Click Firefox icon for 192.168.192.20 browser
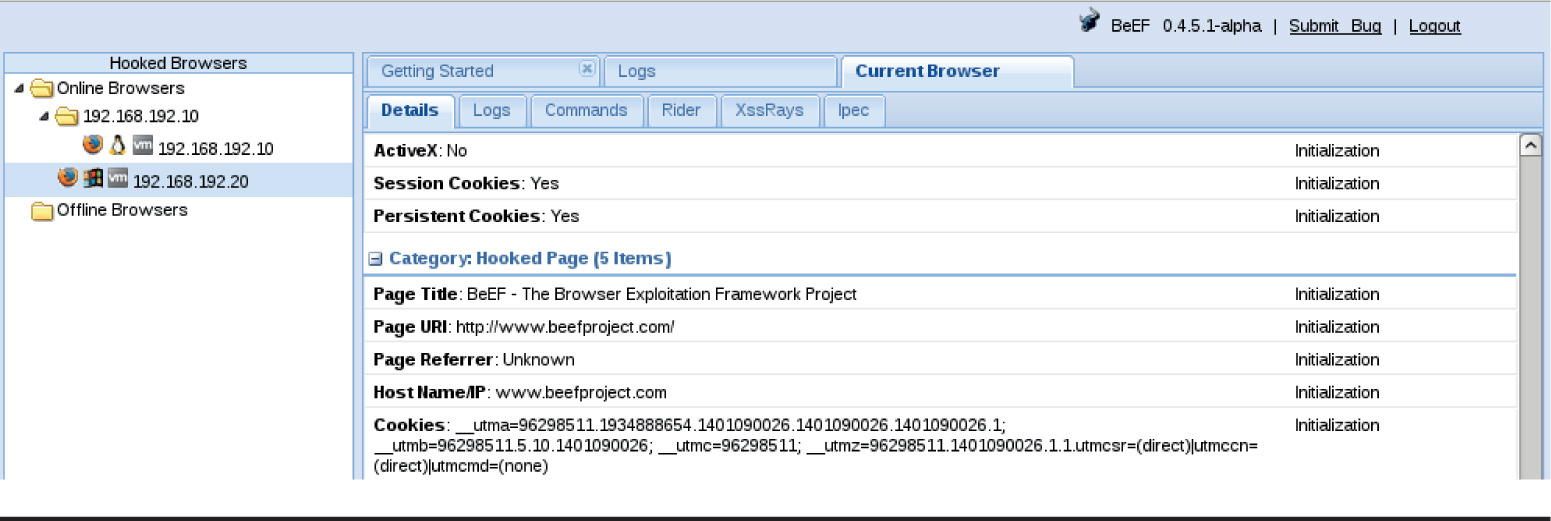The image size is (1551, 521). (x=67, y=179)
